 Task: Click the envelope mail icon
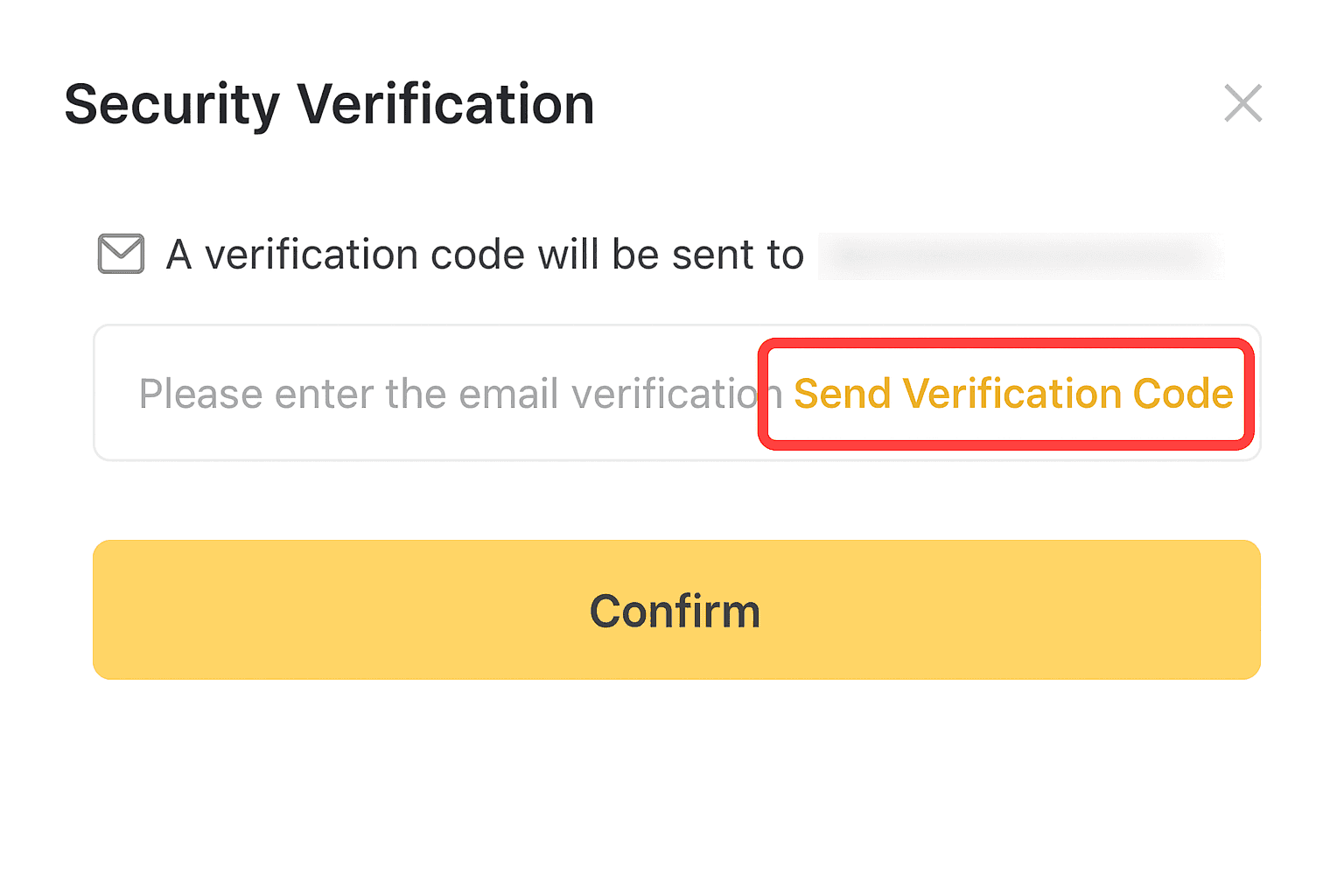pyautogui.click(x=121, y=254)
